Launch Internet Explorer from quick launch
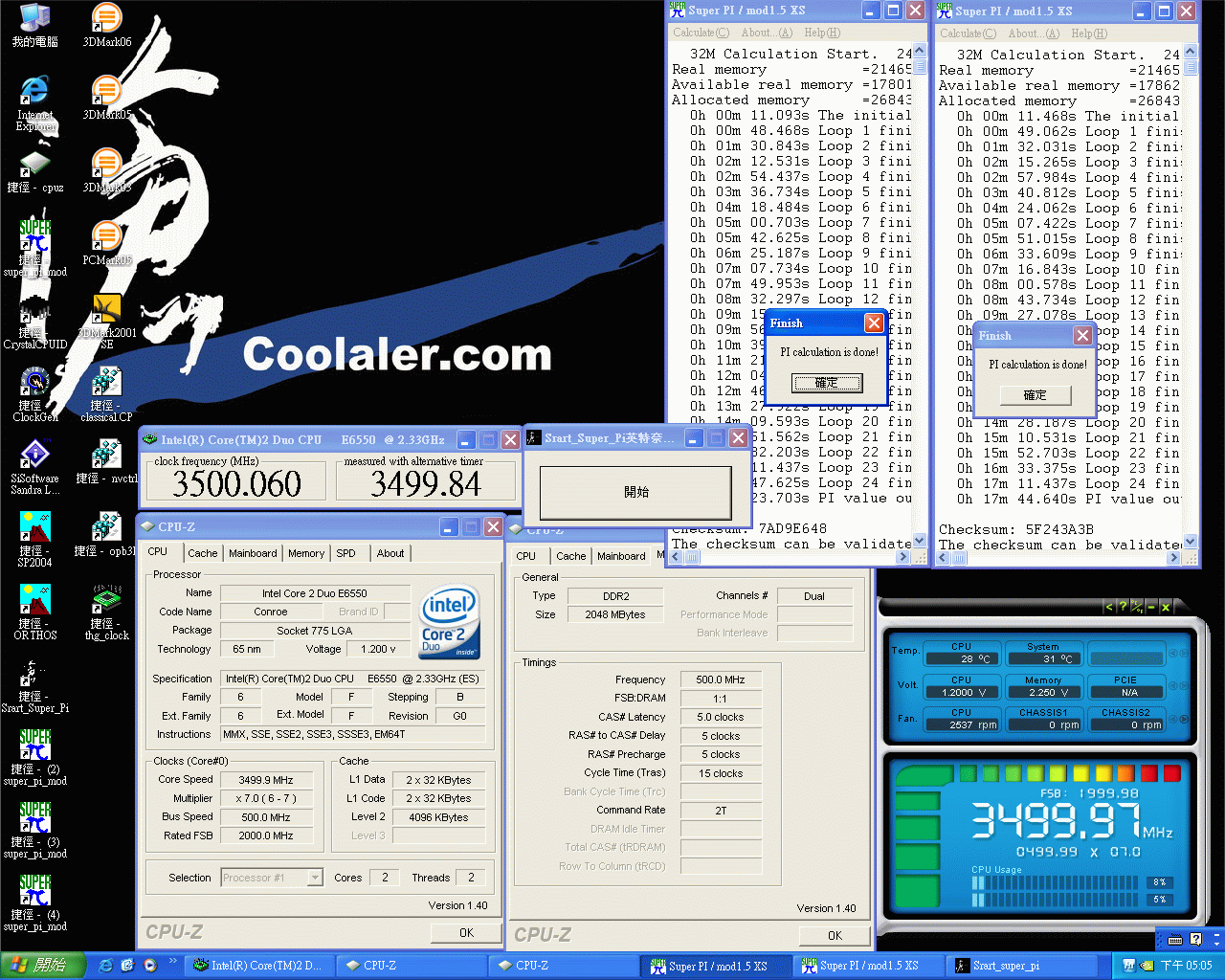 tap(106, 966)
